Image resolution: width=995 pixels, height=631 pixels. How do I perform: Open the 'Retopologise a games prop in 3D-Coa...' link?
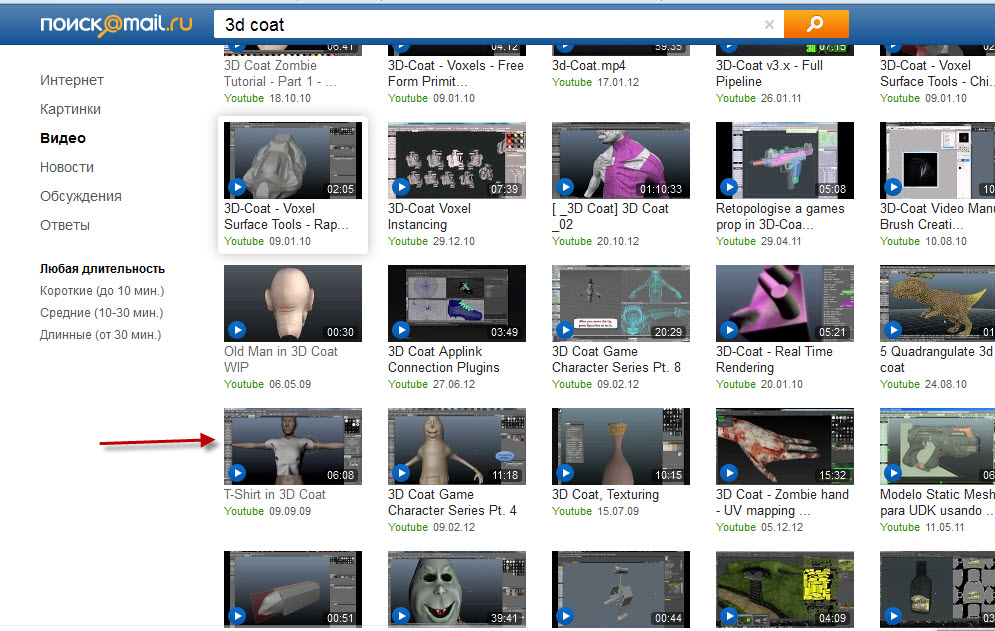[780, 216]
